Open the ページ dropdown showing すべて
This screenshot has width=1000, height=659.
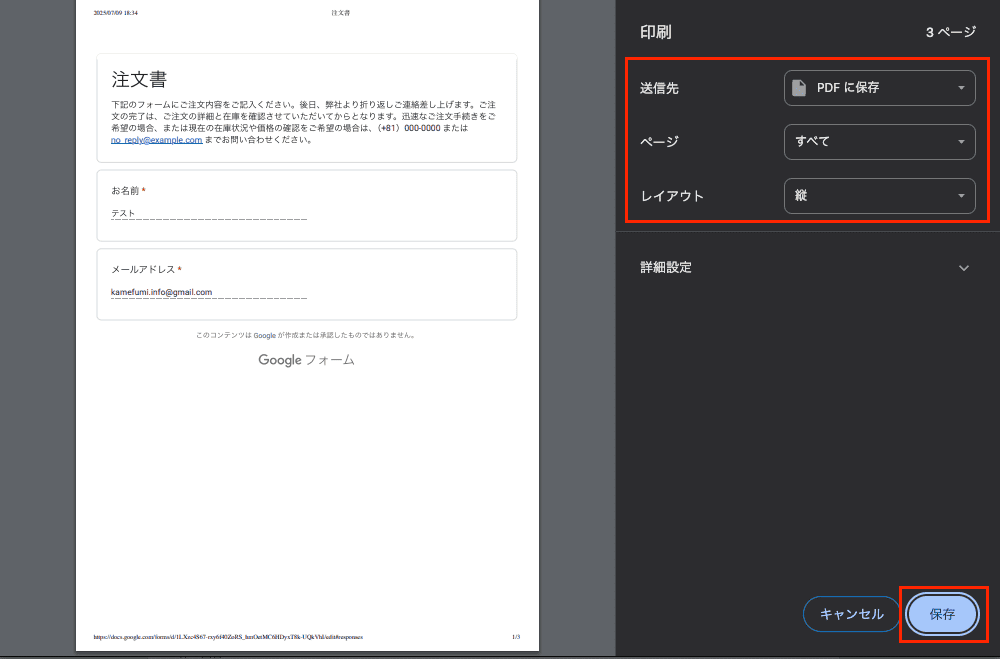(x=879, y=142)
